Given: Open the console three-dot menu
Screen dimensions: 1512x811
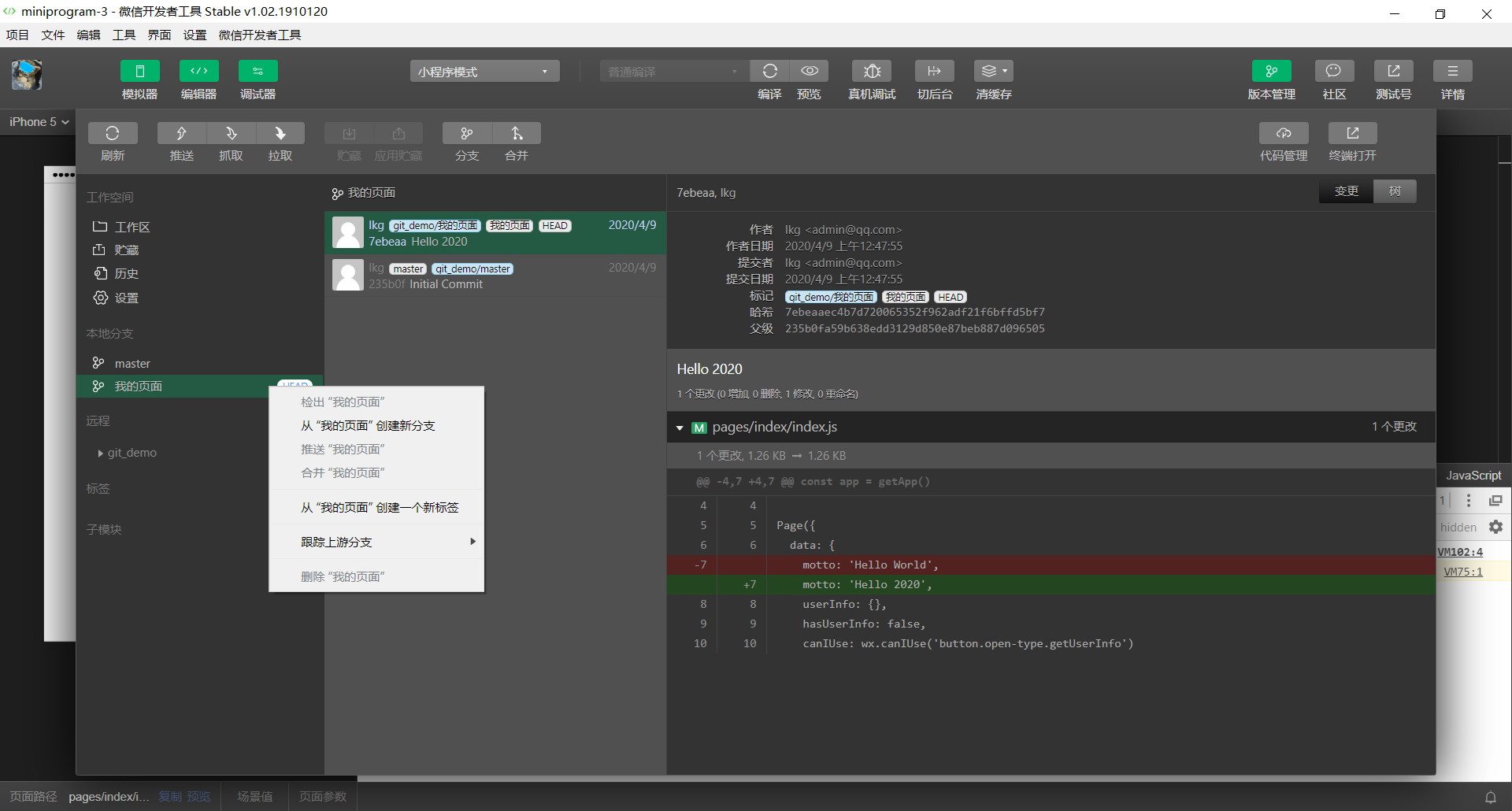Looking at the screenshot, I should pos(1469,501).
